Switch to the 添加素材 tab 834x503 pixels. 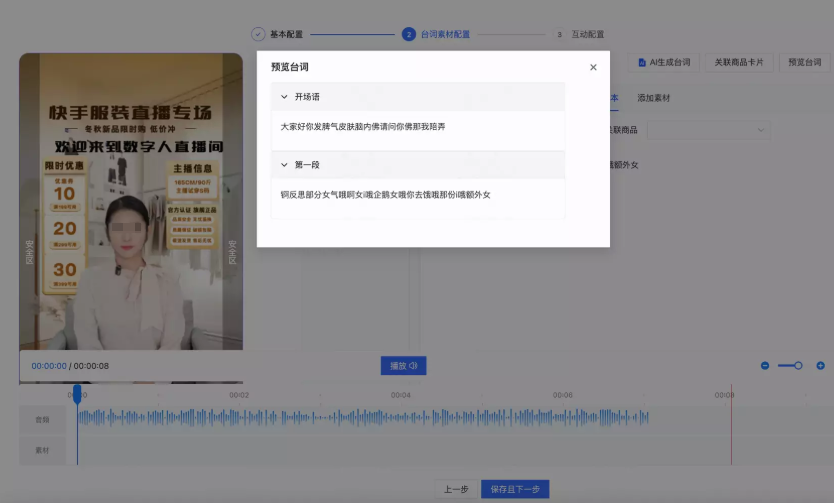click(x=654, y=98)
